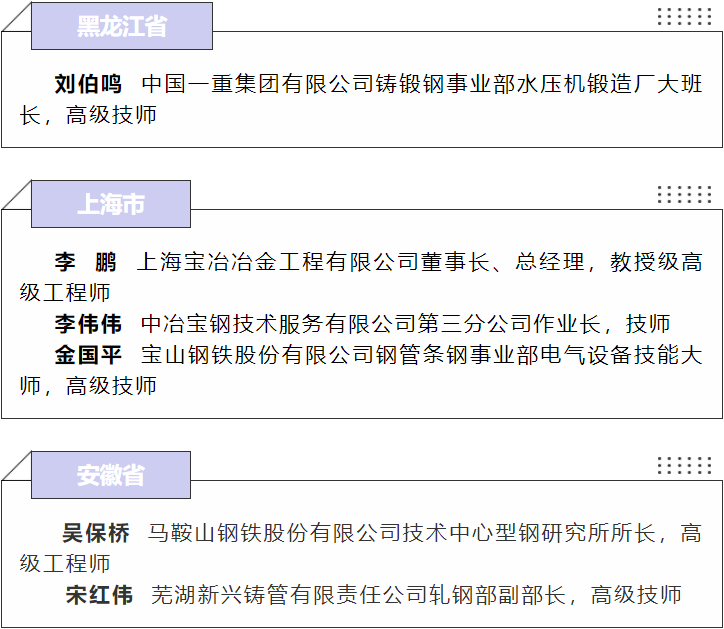The height and width of the screenshot is (629, 724).
Task: Select the 安徽省 header tab
Action: (111, 475)
